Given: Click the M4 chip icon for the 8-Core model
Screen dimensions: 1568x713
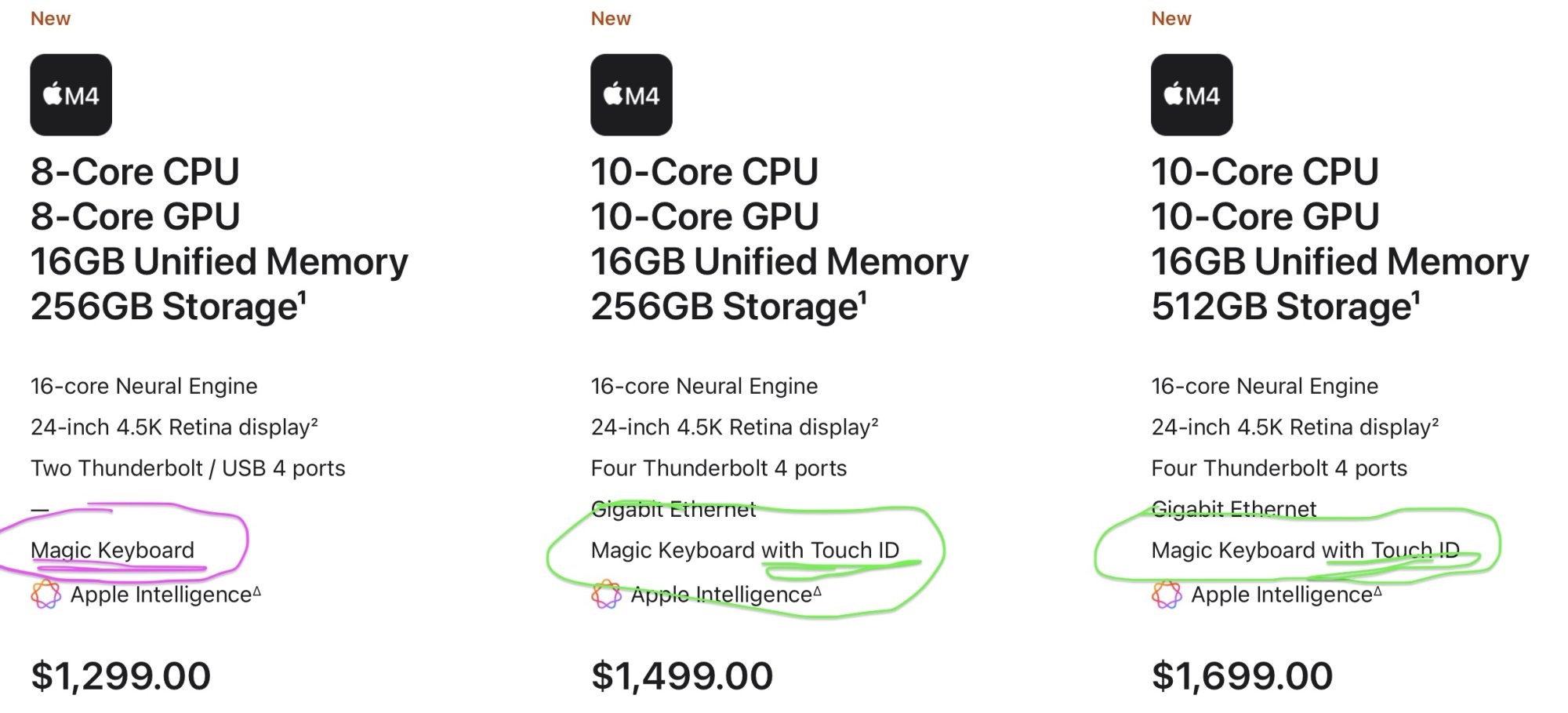Looking at the screenshot, I should coord(71,95).
